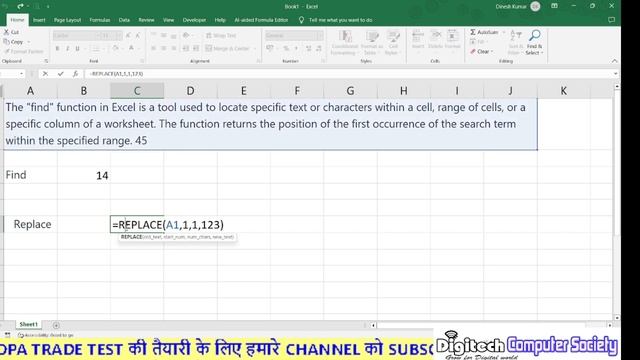
Task: Open the Page Layout ribbon tab
Action: coord(67,20)
